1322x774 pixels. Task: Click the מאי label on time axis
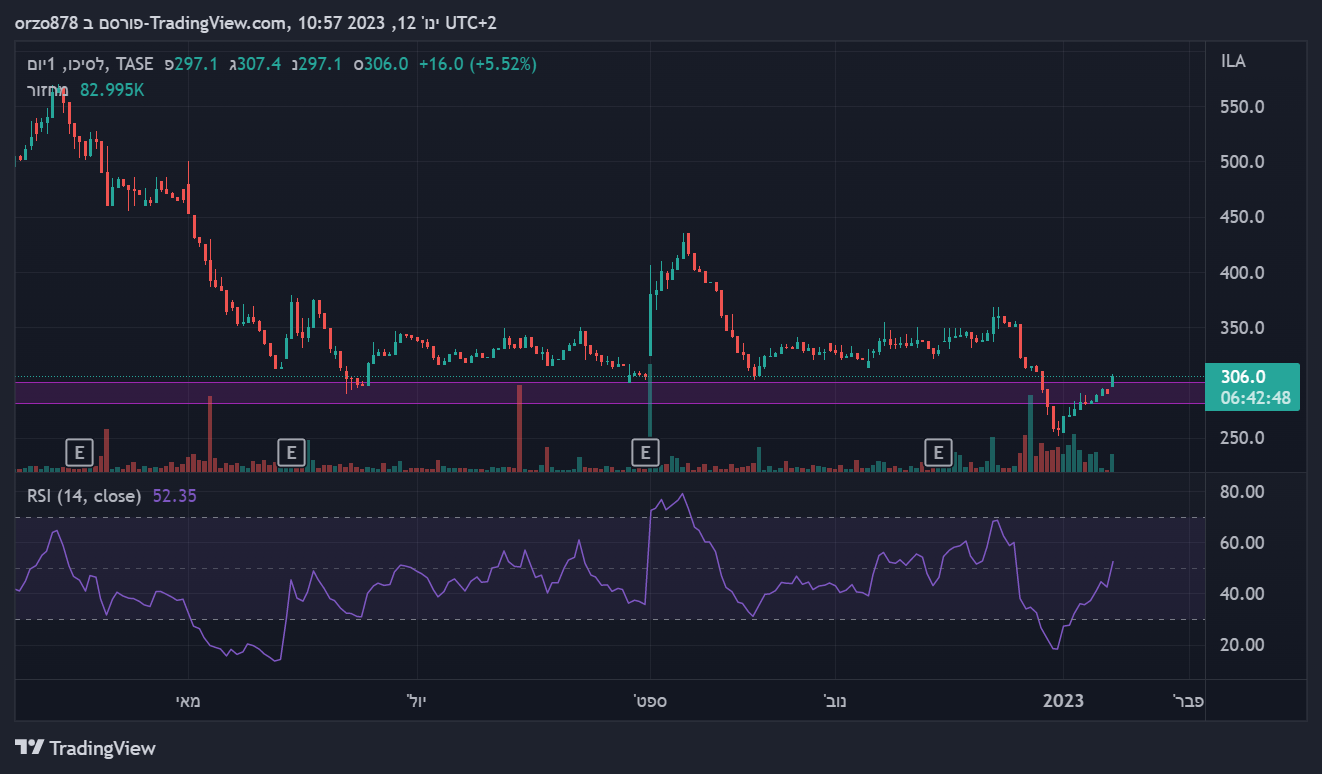189,701
